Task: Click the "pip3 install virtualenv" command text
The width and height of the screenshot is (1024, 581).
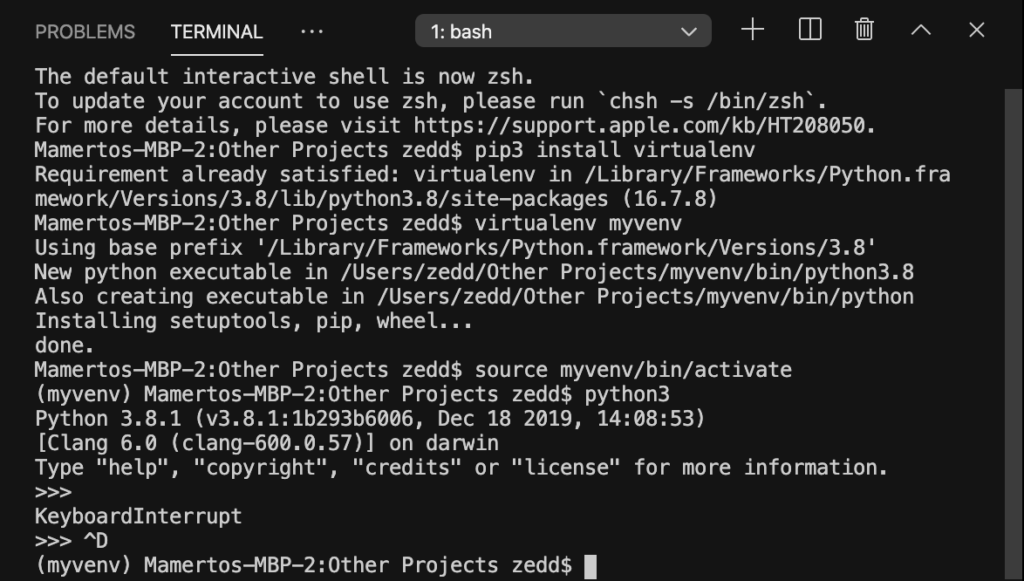Action: [x=615, y=150]
